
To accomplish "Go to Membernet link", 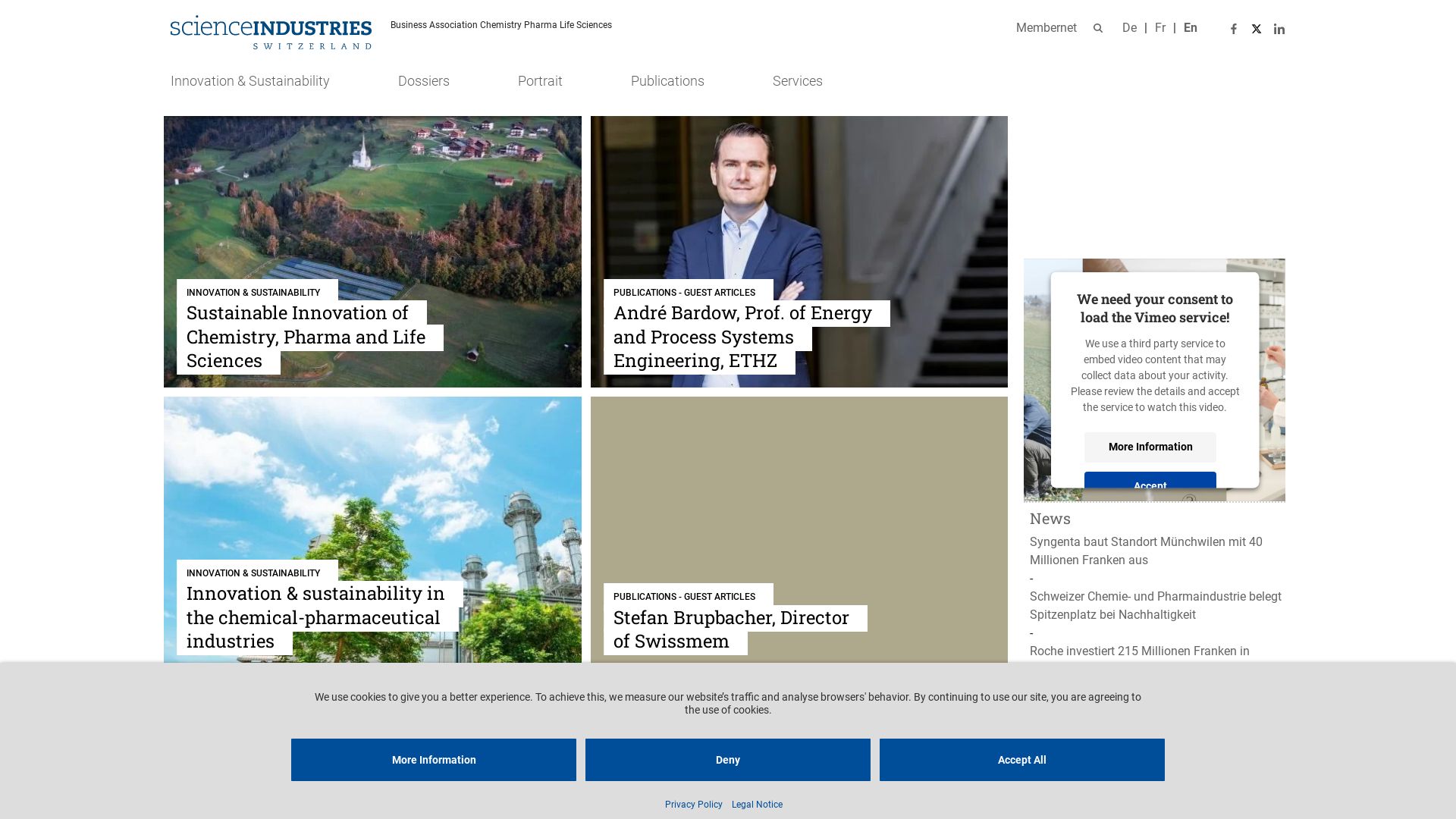I will 1046,28.
